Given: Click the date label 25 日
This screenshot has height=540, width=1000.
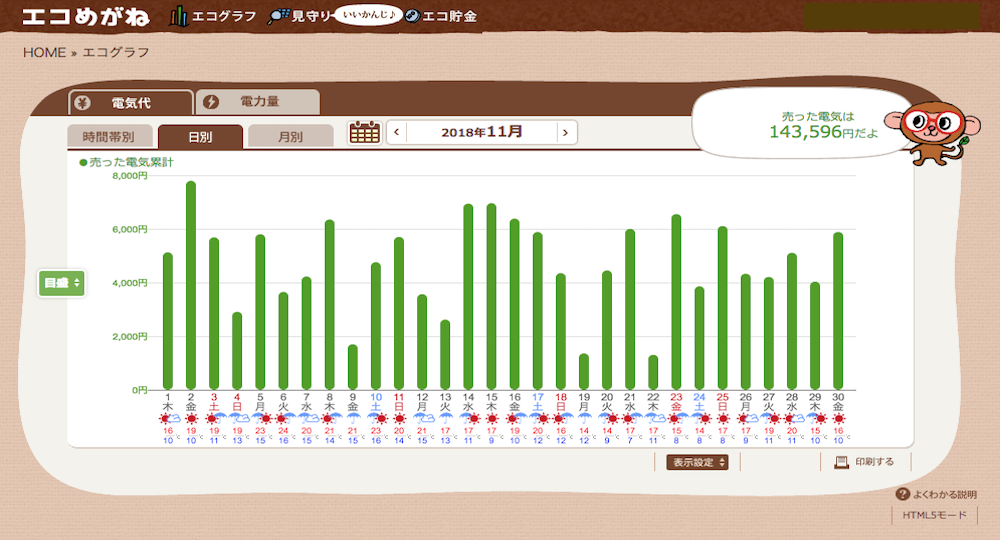Looking at the screenshot, I should [x=723, y=402].
